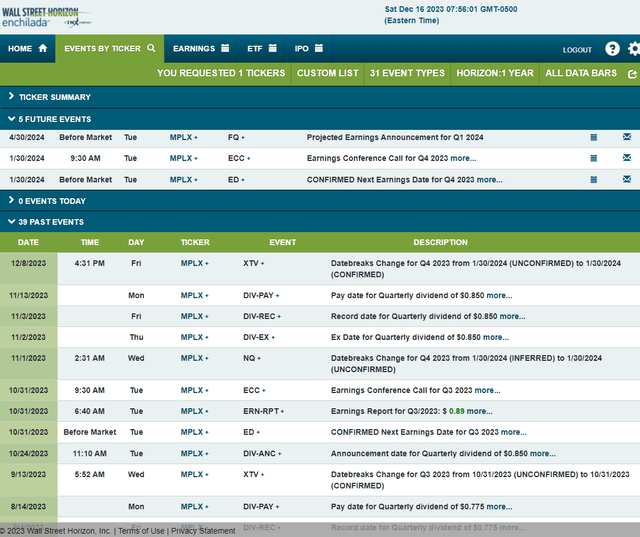The width and height of the screenshot is (640, 537).
Task: Open the Events By Ticker tab
Action: tap(110, 49)
